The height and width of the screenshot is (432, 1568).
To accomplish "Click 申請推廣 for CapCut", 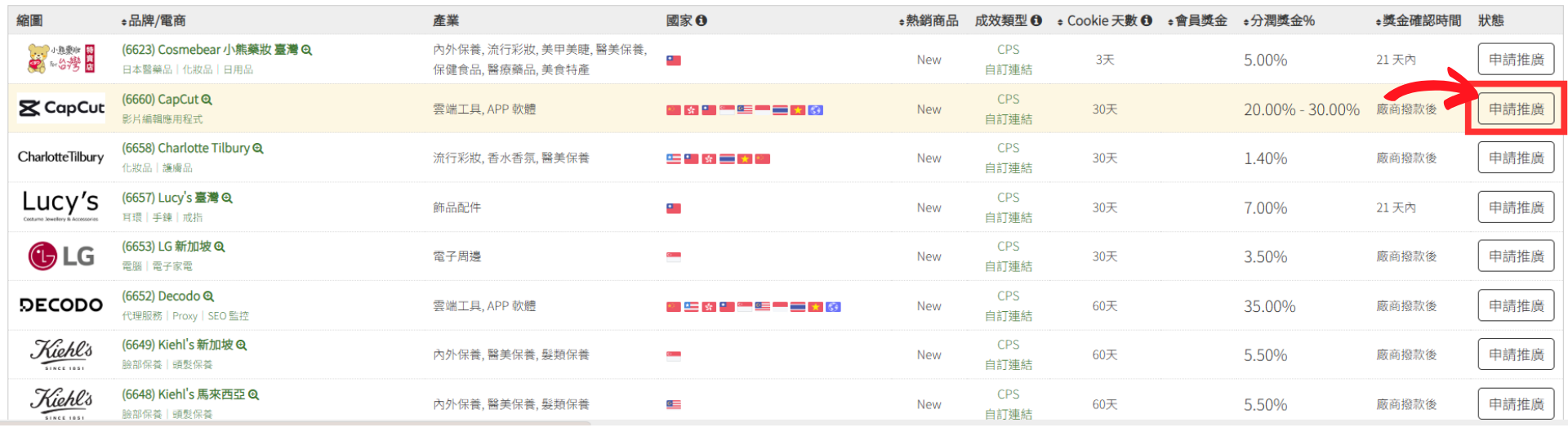I will tap(1516, 109).
